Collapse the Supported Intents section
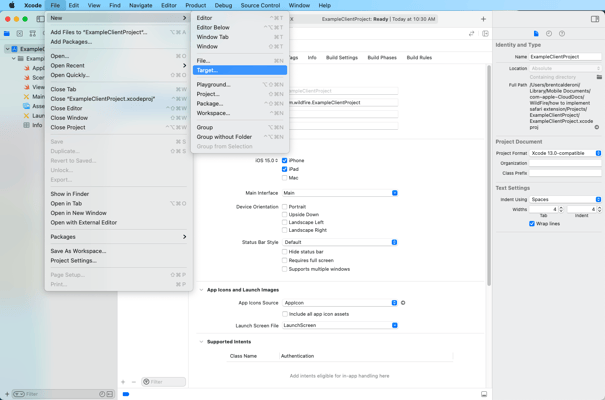The height and width of the screenshot is (400, 605). (201, 342)
